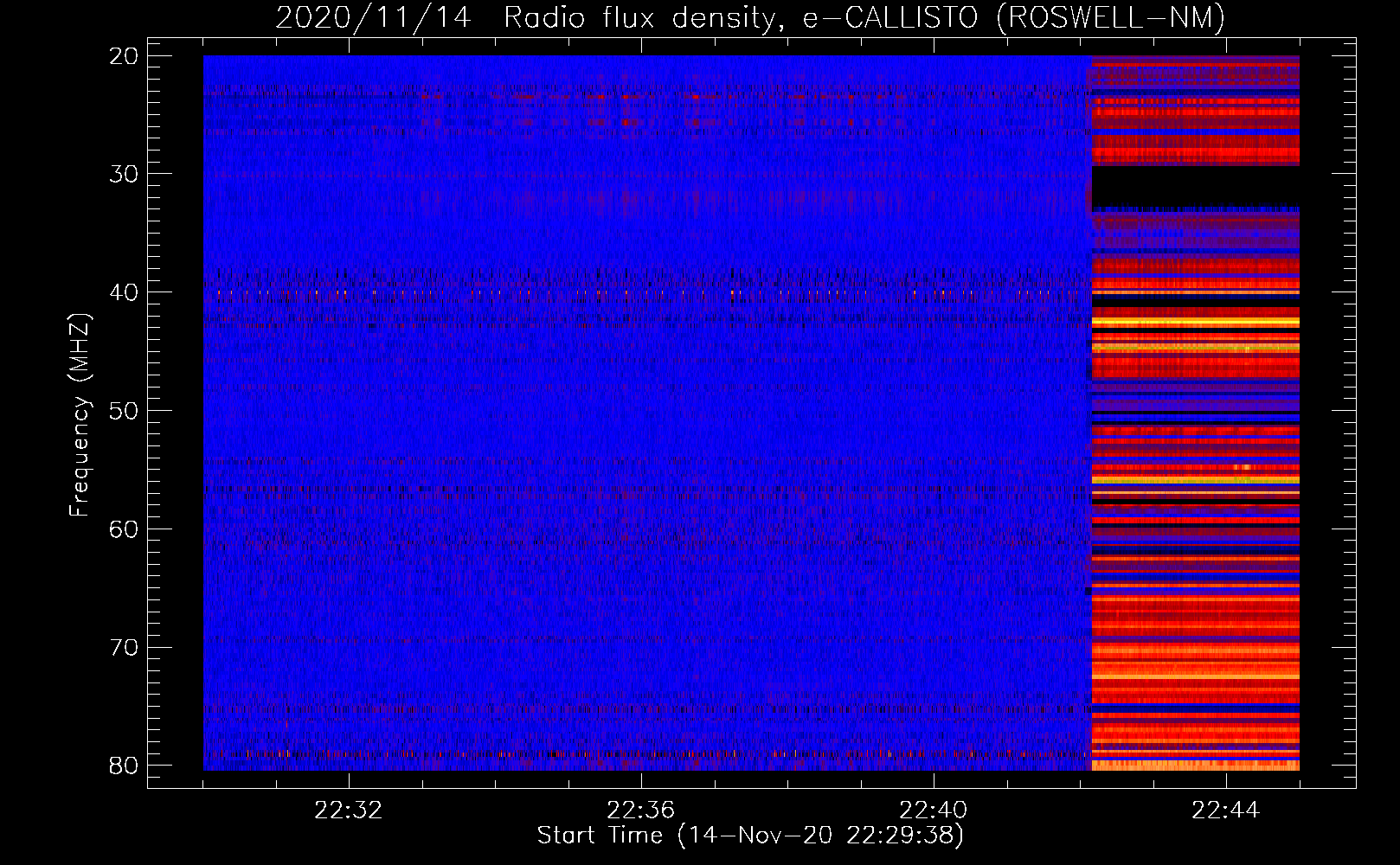Viewport: 1400px width, 865px height.
Task: Click the 22:32 time tick label
Action: pos(349,811)
